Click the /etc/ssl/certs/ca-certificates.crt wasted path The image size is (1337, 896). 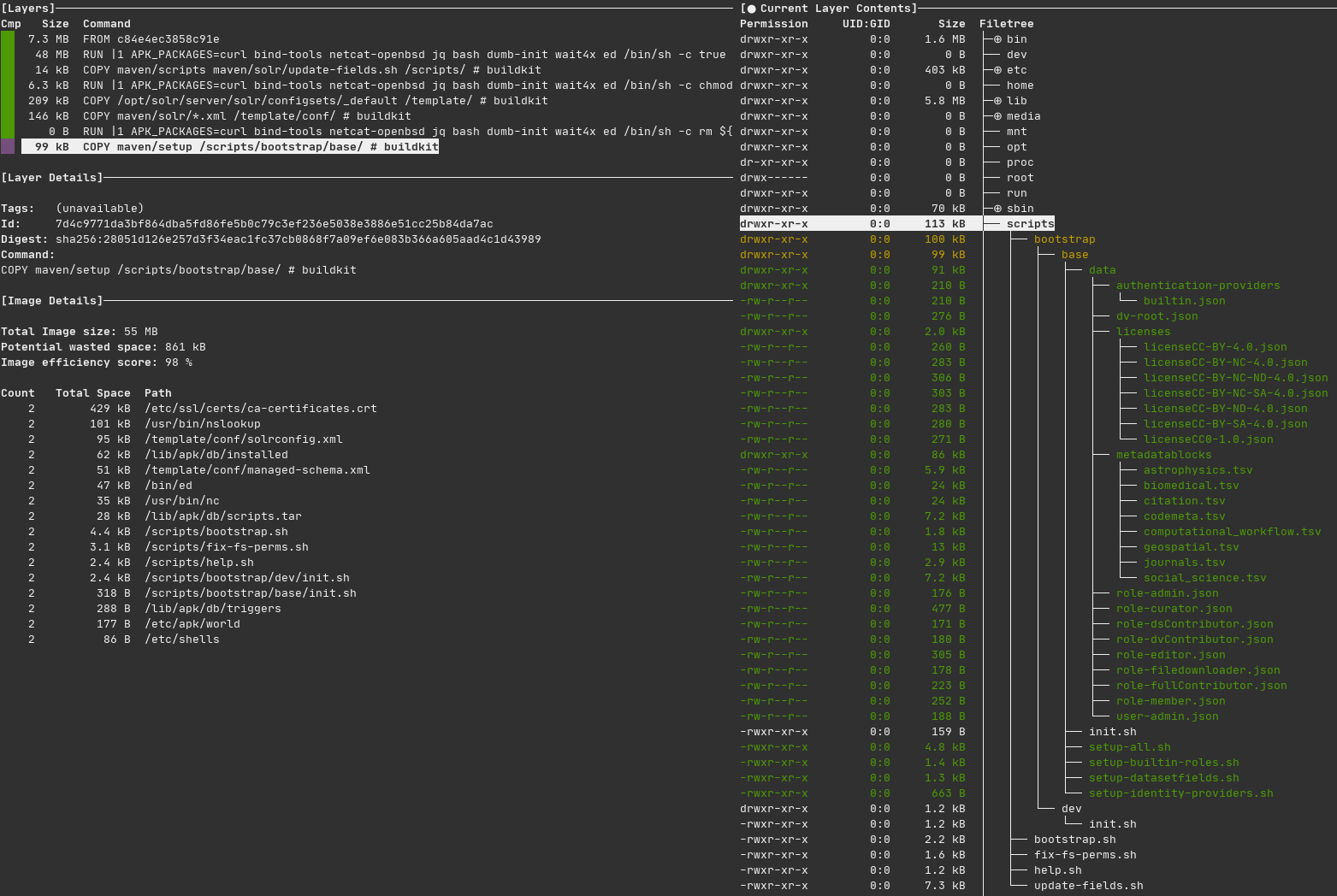pyautogui.click(x=260, y=409)
